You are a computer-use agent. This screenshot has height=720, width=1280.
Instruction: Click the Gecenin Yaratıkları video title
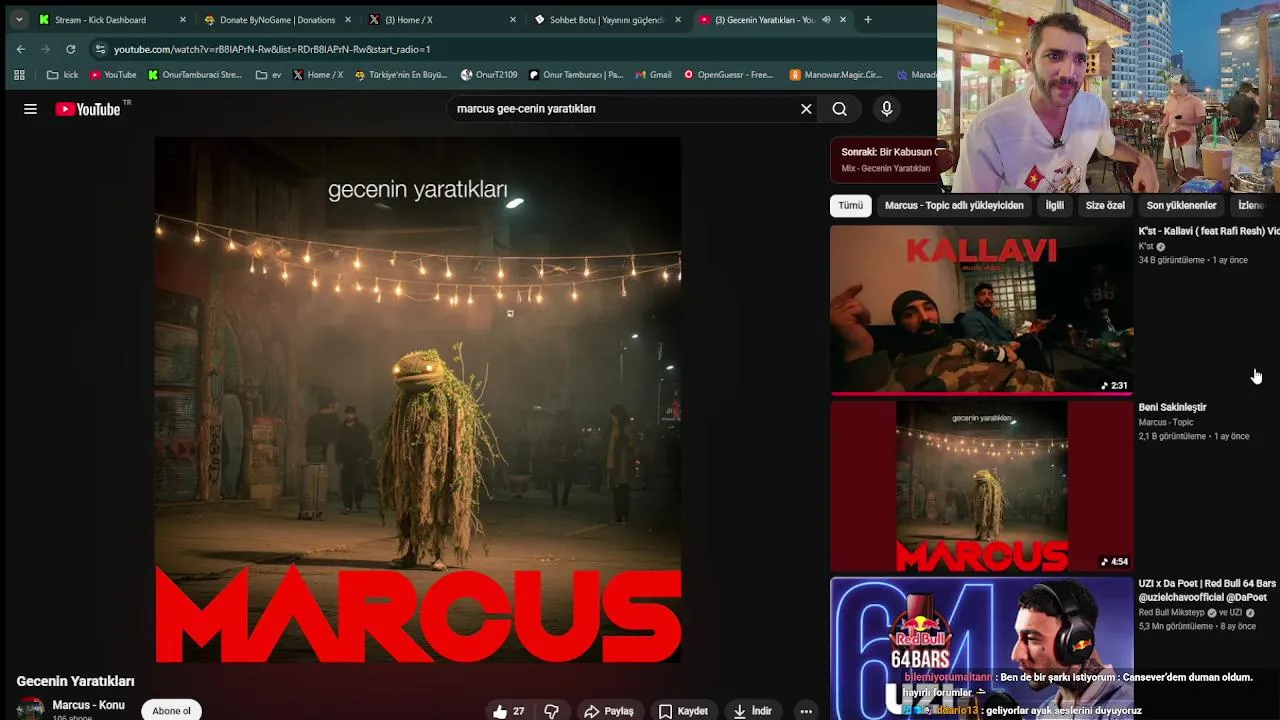click(75, 681)
